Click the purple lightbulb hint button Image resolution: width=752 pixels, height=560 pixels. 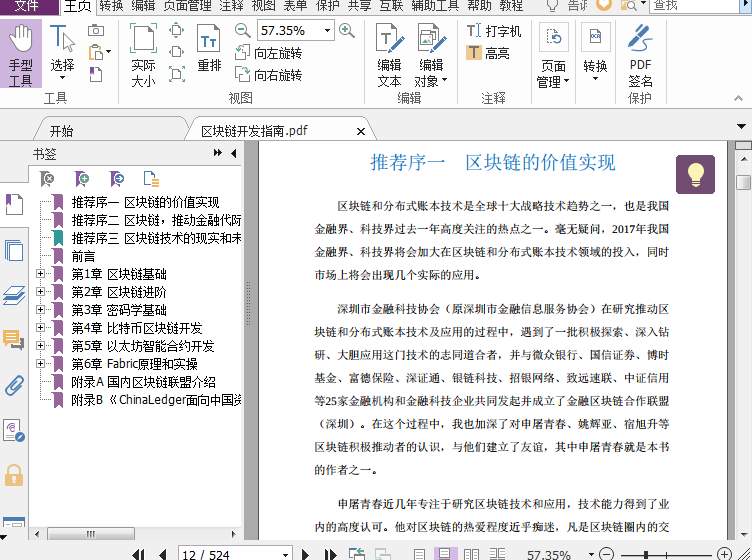click(x=695, y=174)
